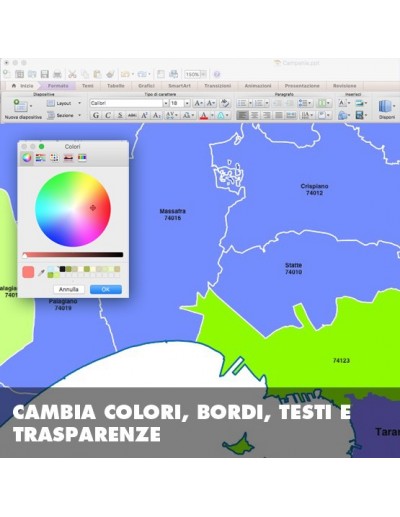
Task: Open the Disponi arrange button
Action: pyautogui.click(x=387, y=109)
